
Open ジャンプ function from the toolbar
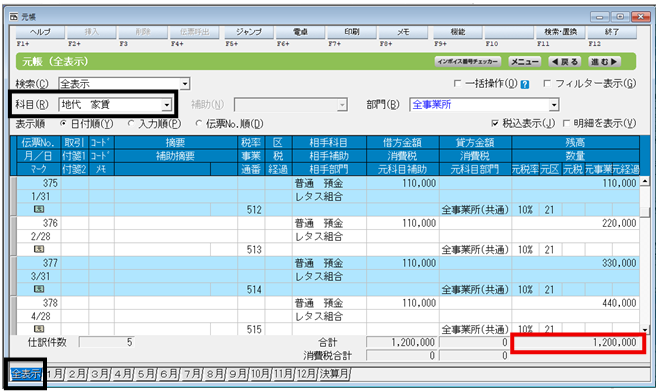tap(249, 32)
